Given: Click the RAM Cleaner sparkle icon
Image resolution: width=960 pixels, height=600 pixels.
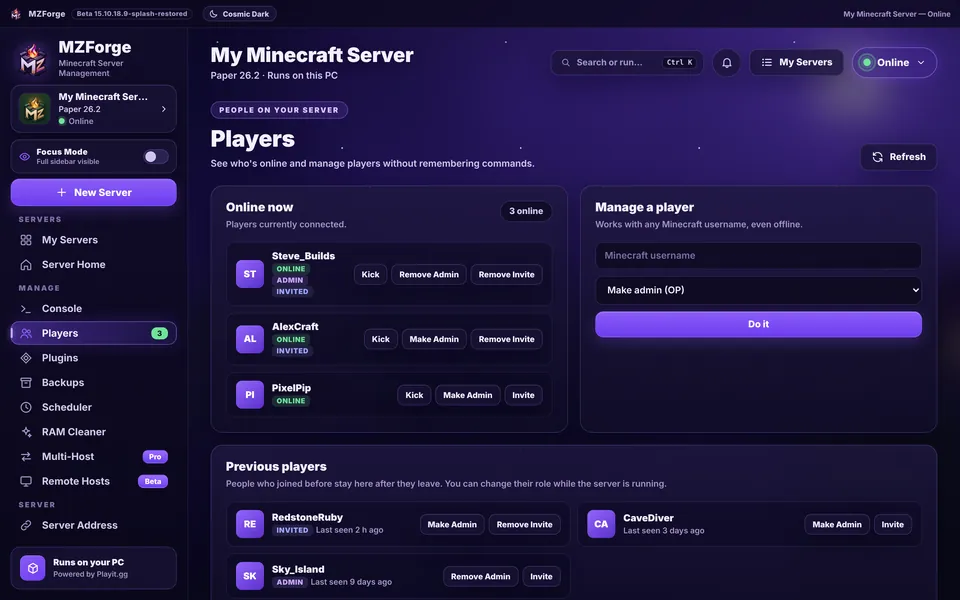Looking at the screenshot, I should pyautogui.click(x=26, y=432).
